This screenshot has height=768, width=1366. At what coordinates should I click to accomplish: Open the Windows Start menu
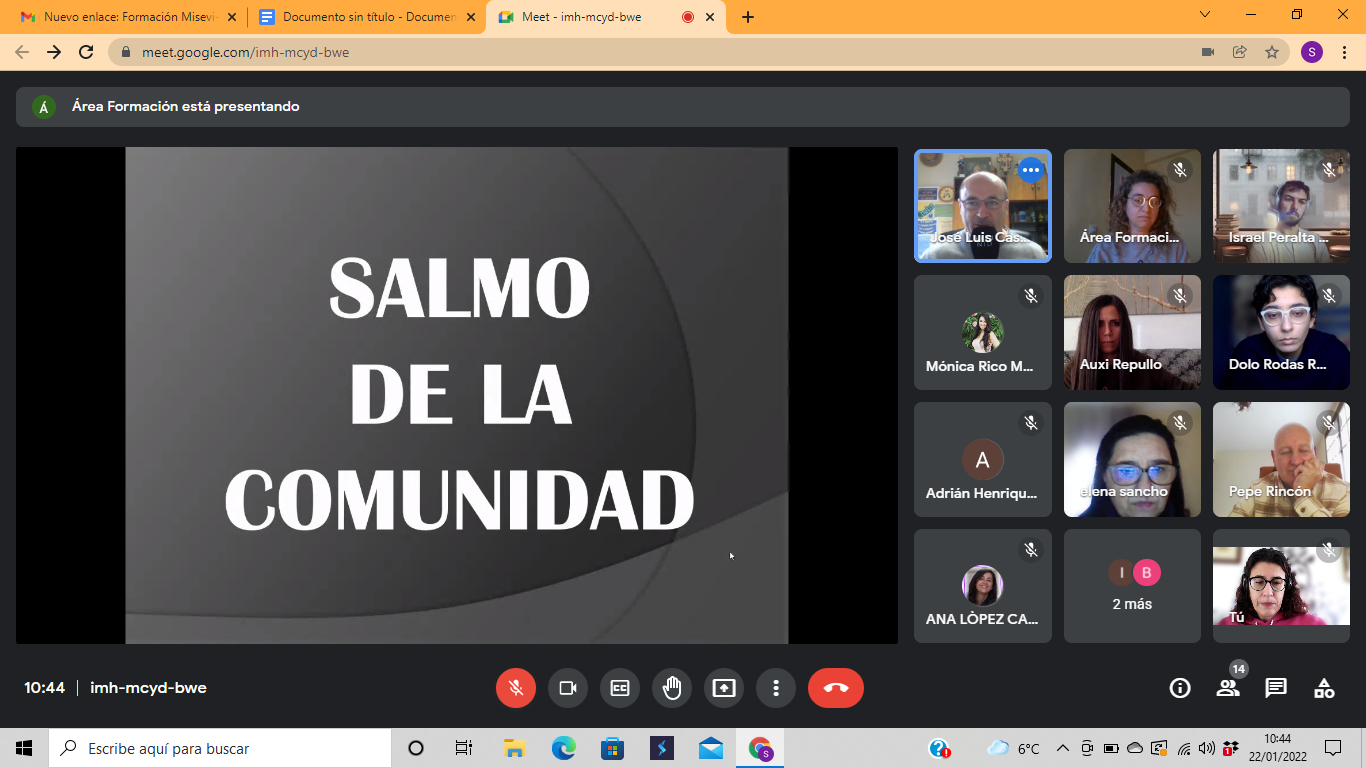pos(24,748)
